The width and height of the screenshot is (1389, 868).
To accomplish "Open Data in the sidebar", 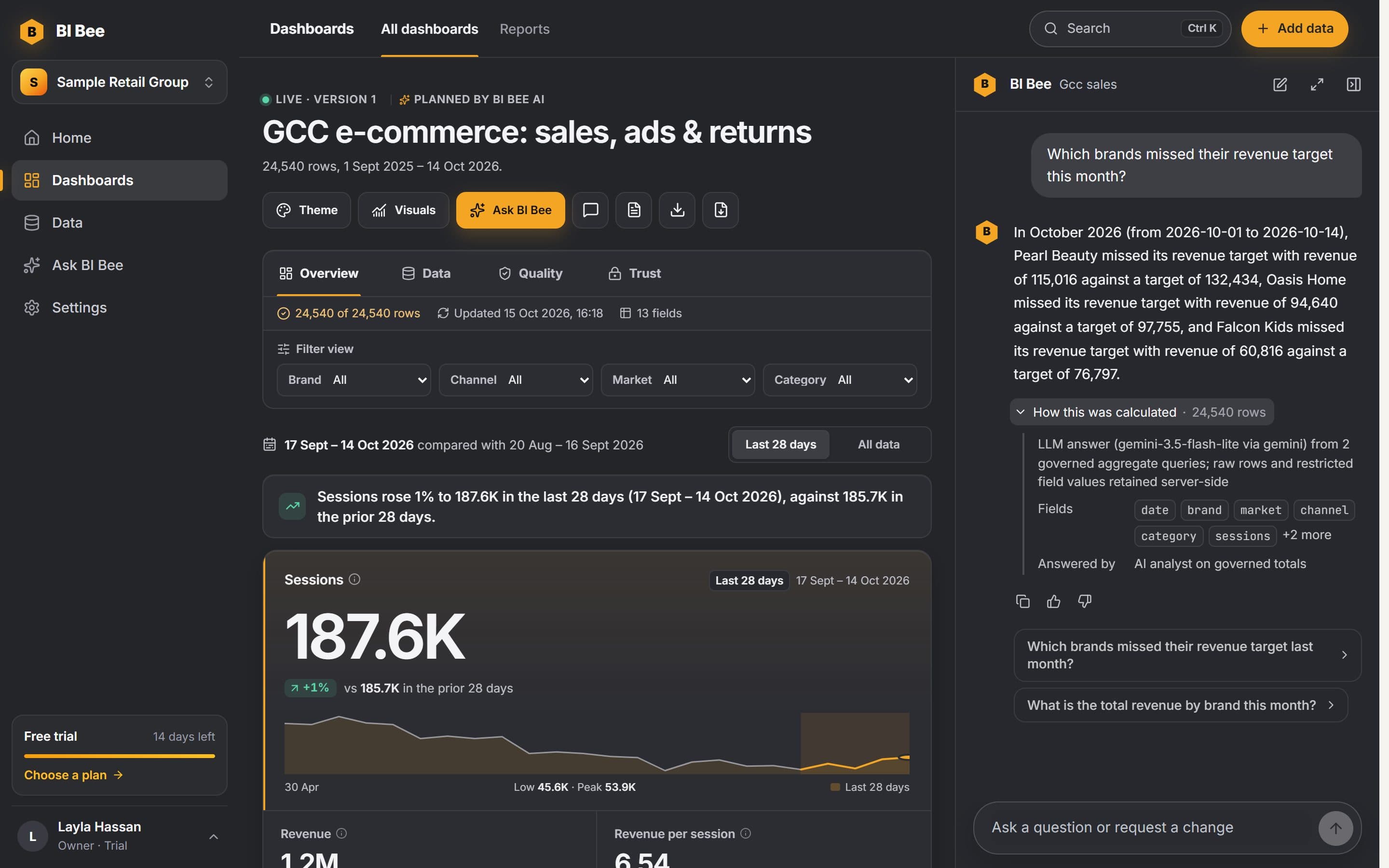I will tap(120, 223).
